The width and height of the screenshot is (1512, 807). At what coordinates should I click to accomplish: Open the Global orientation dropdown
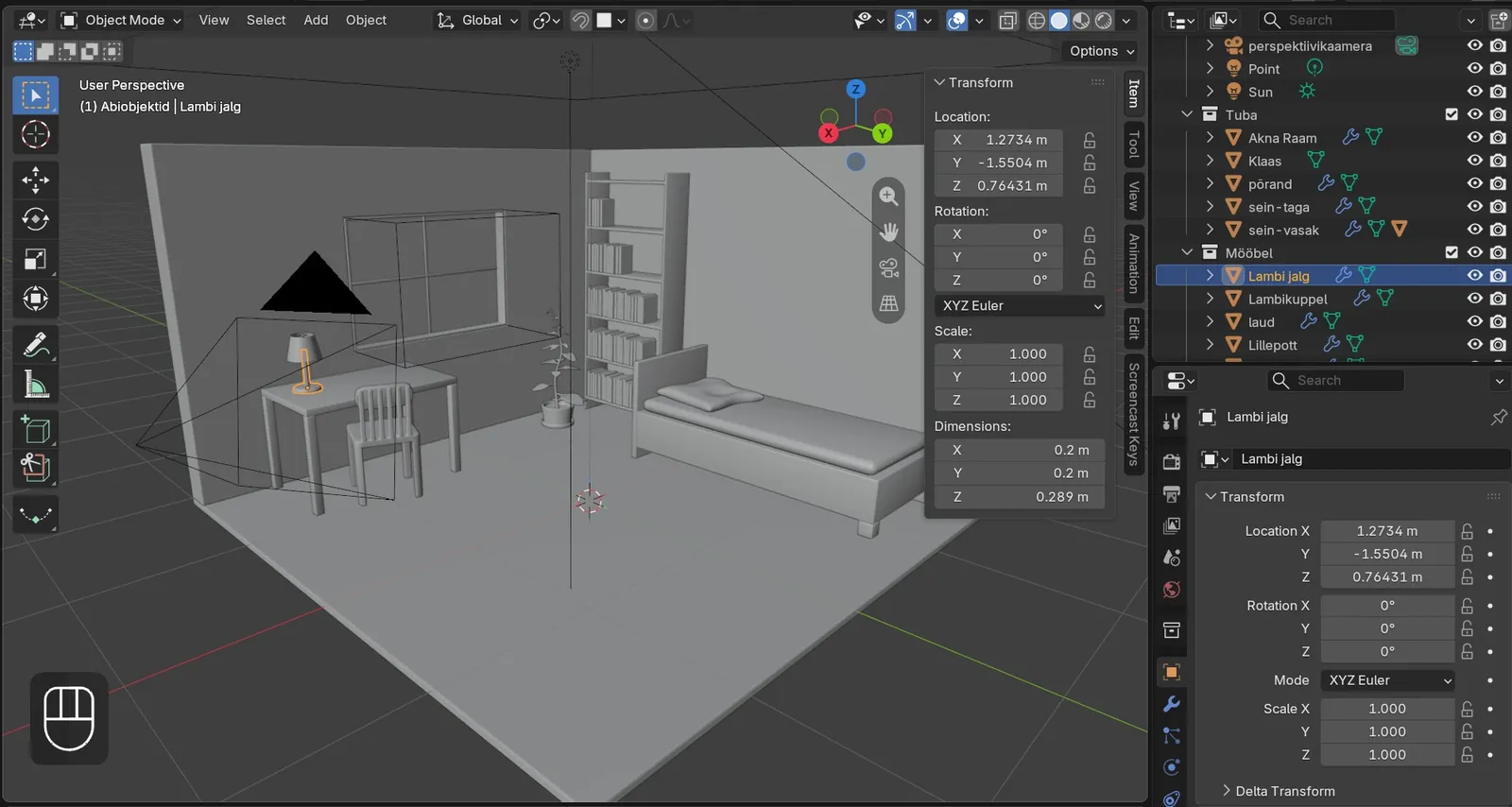(477, 20)
